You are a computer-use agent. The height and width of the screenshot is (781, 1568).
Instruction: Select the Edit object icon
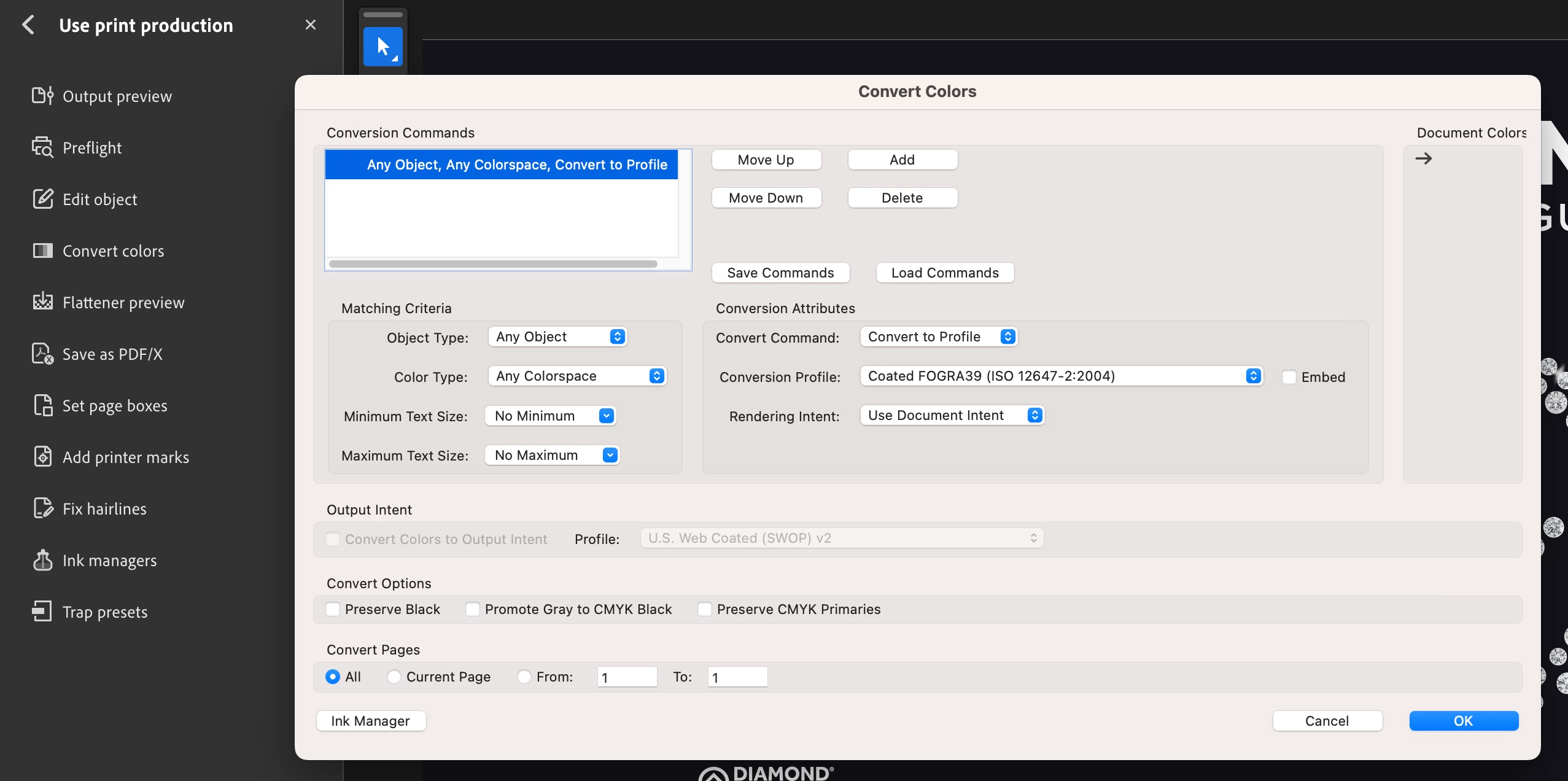(42, 199)
